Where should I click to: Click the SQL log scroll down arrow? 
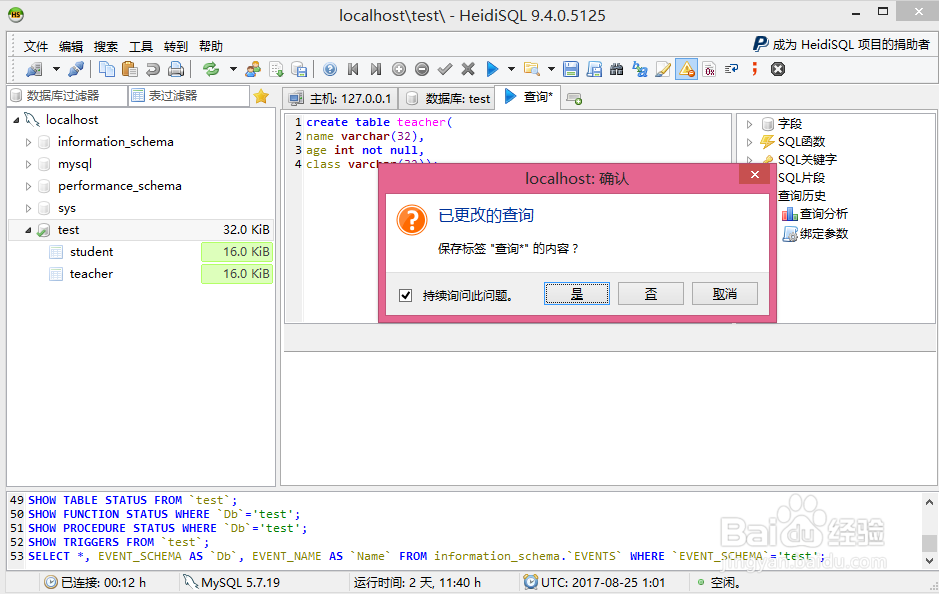tap(929, 561)
